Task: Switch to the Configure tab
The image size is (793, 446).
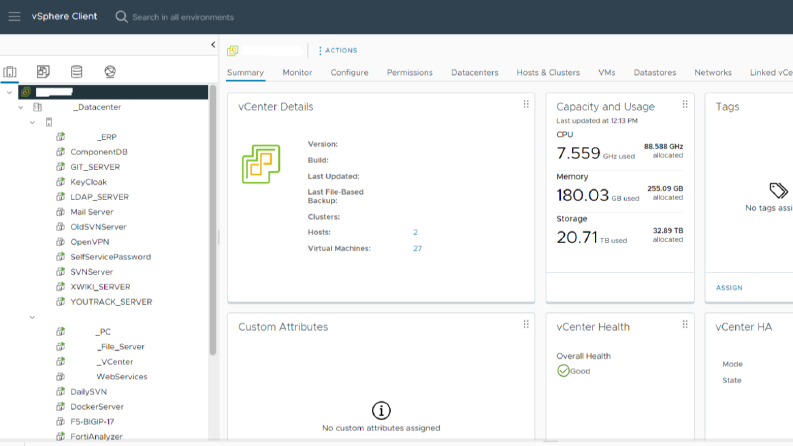Action: (349, 72)
